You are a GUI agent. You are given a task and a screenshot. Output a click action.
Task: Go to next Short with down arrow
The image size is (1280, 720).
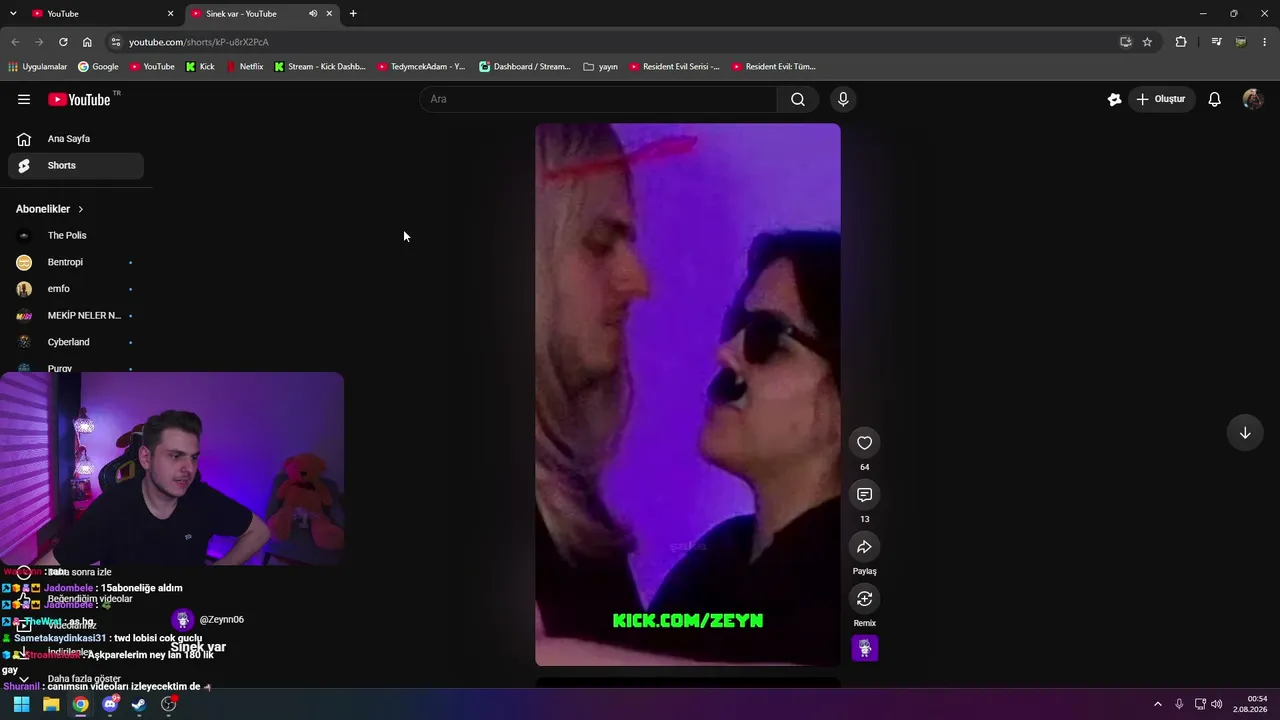click(x=1245, y=433)
